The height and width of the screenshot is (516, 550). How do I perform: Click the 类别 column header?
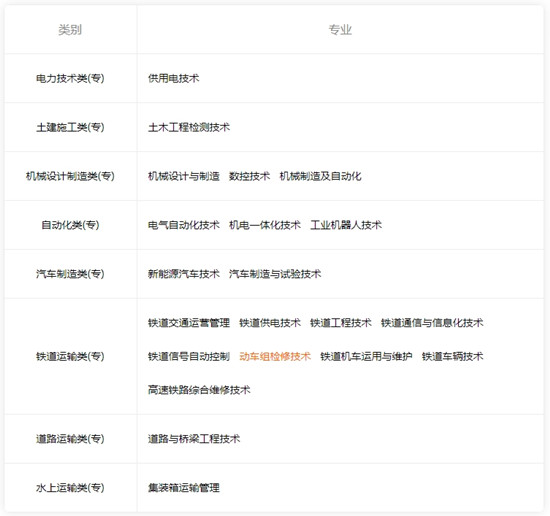point(70,30)
